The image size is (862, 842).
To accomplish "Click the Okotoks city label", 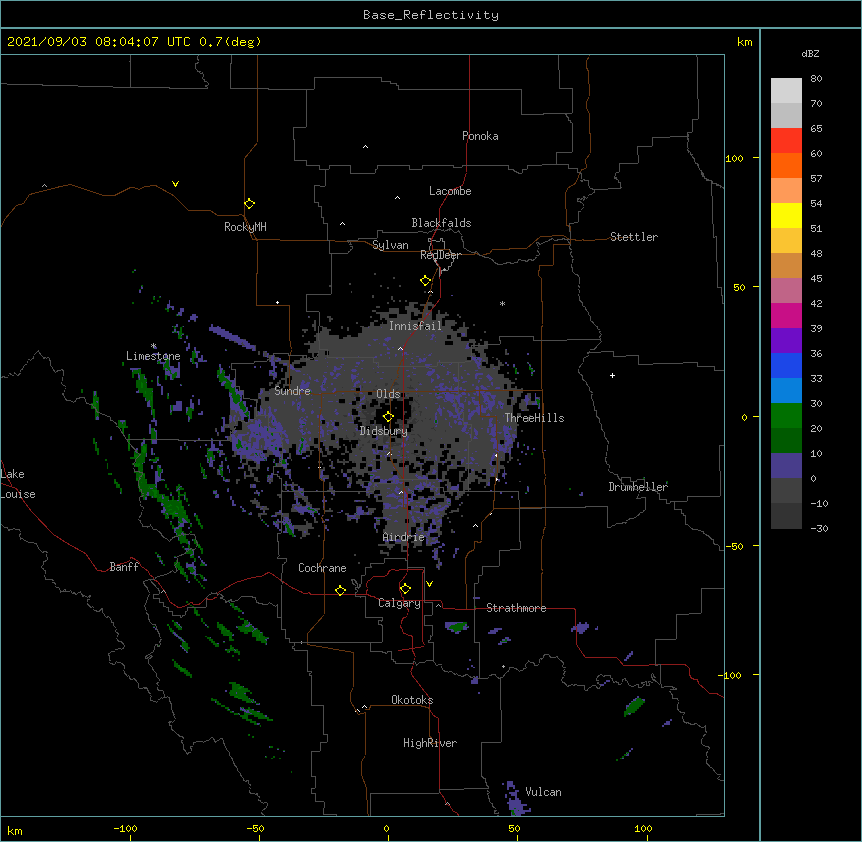I will click(x=412, y=700).
